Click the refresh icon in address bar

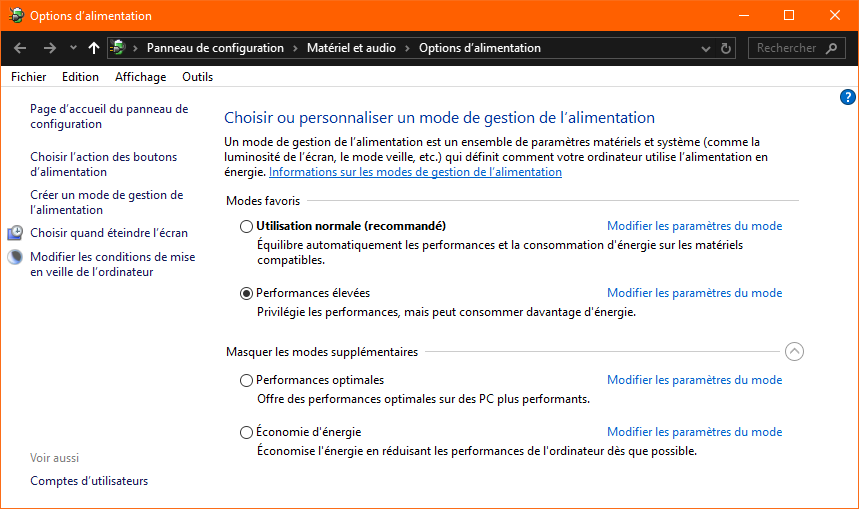click(x=727, y=48)
